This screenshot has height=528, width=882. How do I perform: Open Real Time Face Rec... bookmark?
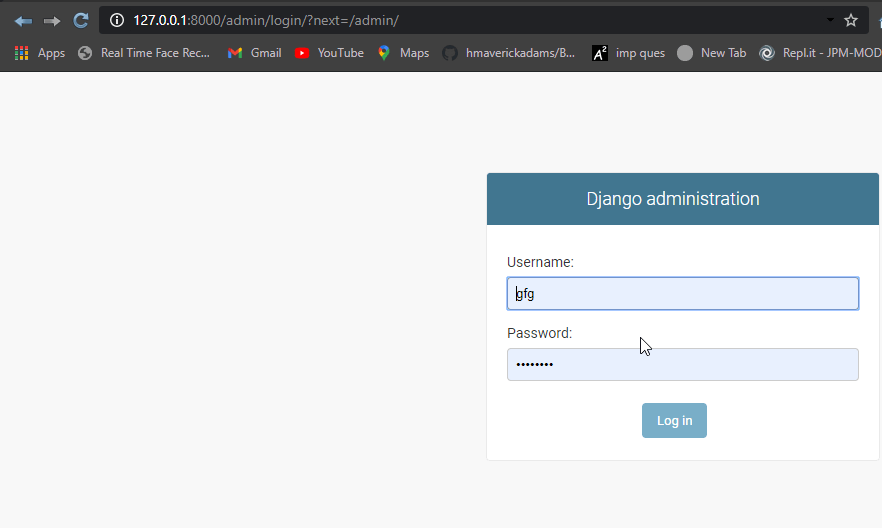pyautogui.click(x=145, y=53)
